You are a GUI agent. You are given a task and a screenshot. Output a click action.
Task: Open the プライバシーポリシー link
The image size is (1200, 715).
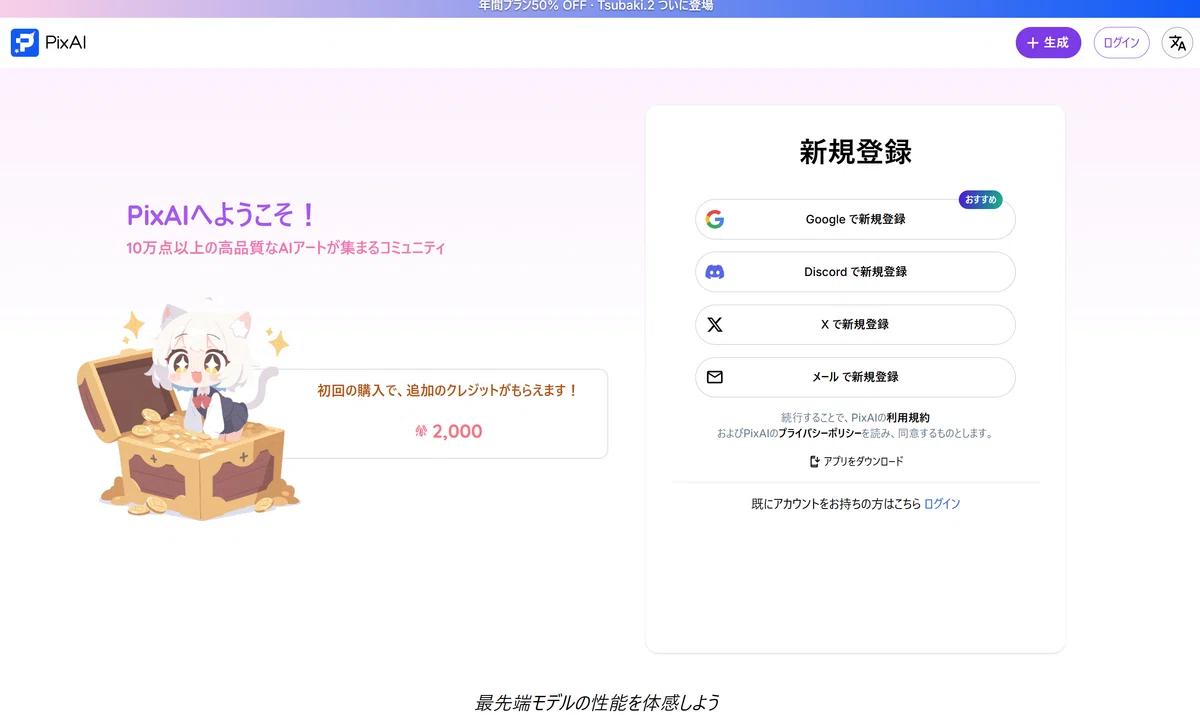[x=820, y=434]
